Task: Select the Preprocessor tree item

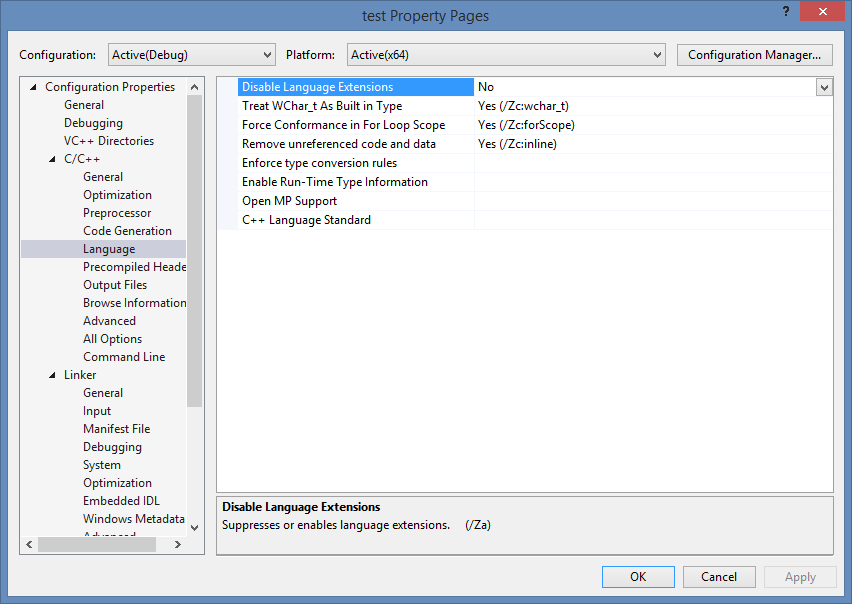Action: click(117, 212)
